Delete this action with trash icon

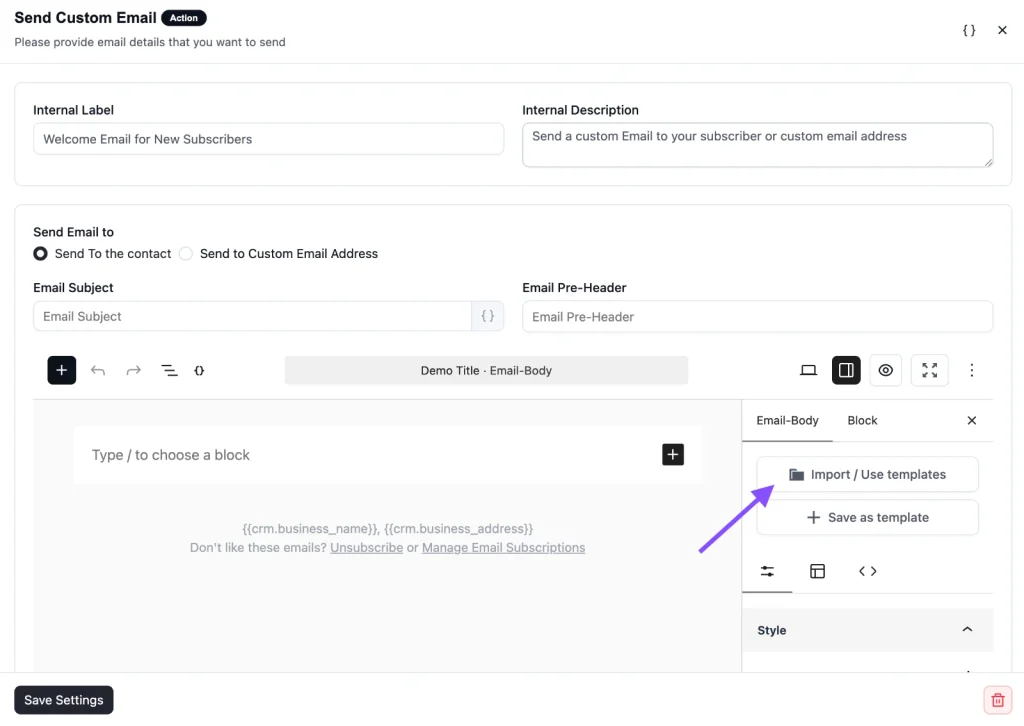point(998,700)
